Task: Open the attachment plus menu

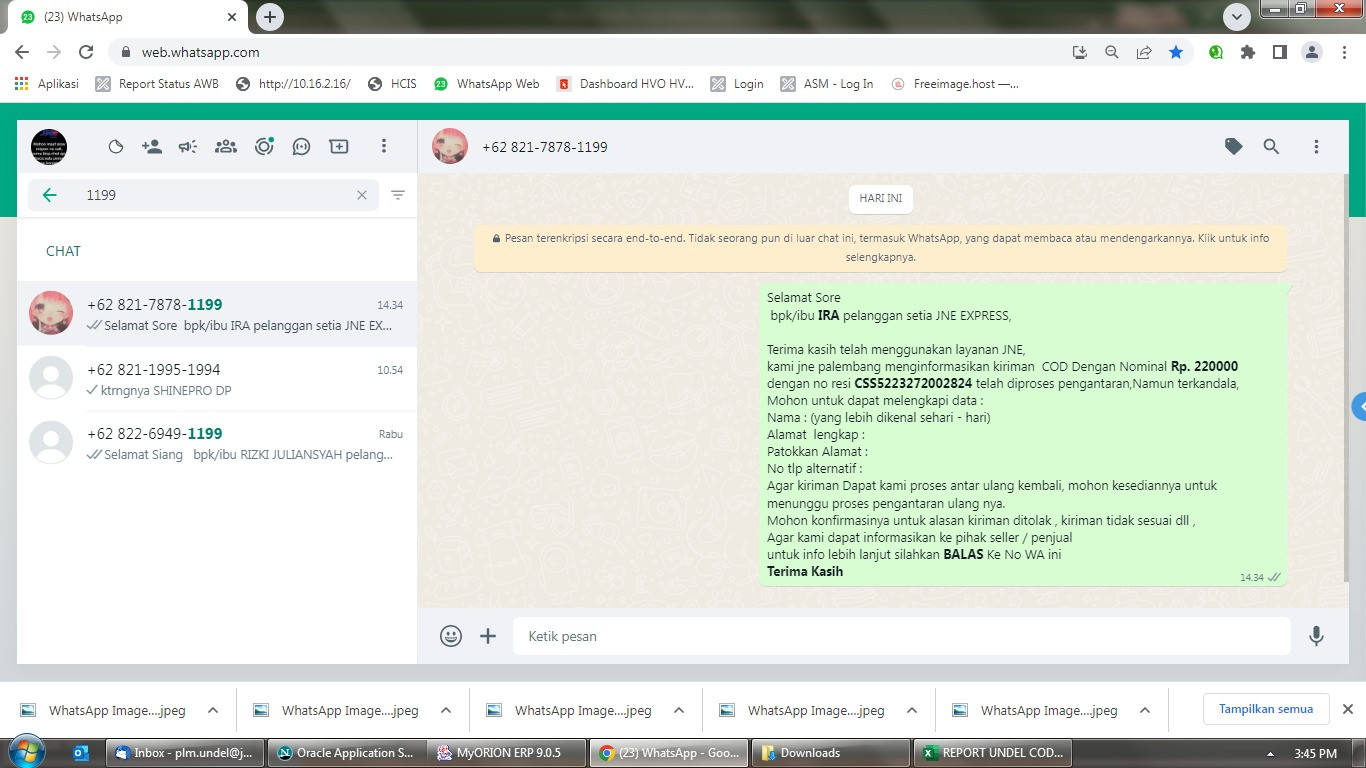Action: coord(488,636)
